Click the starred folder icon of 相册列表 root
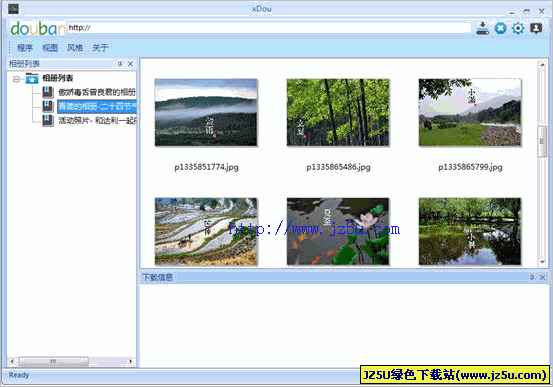The width and height of the screenshot is (553, 387). click(x=32, y=78)
